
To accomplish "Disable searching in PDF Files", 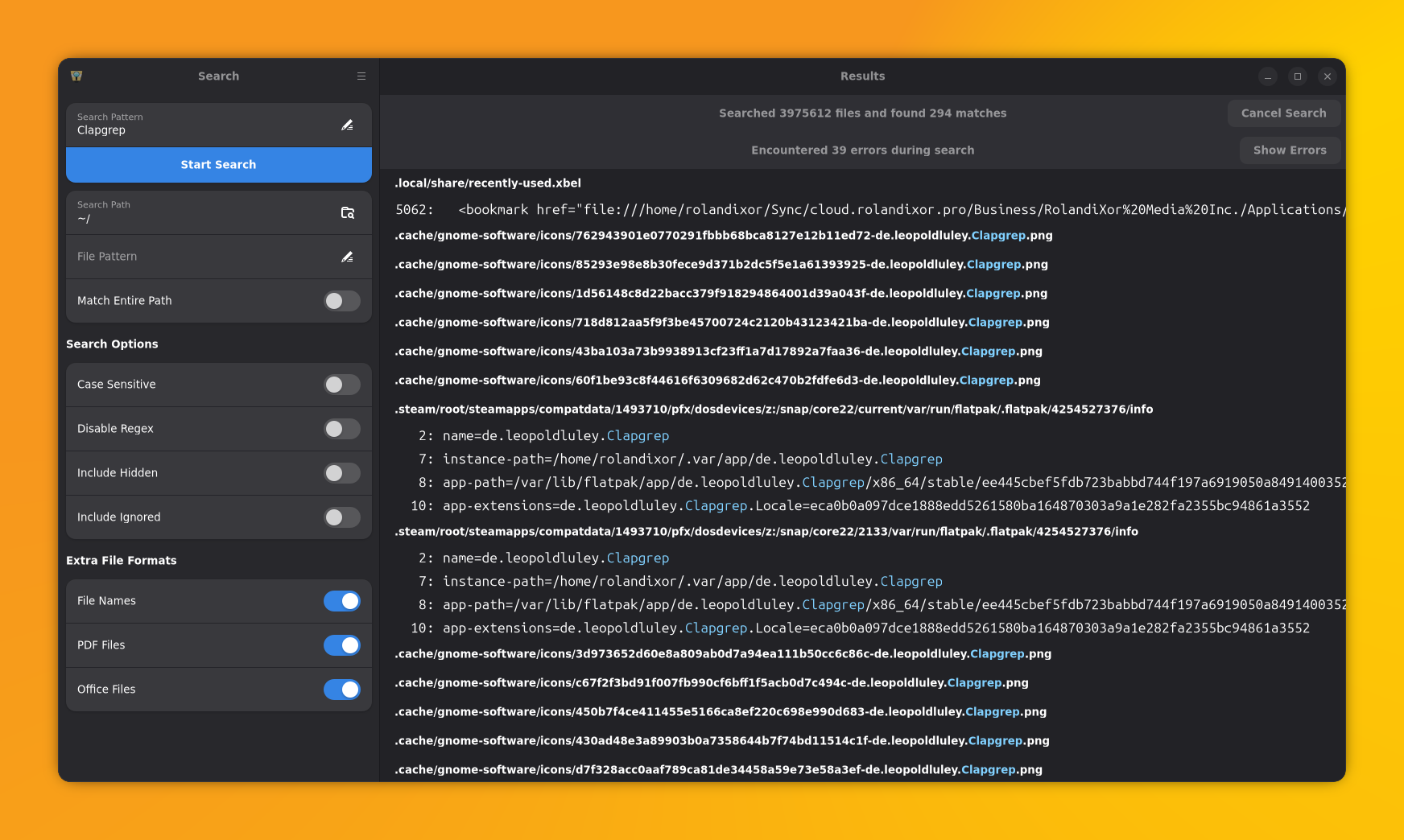I will click(x=341, y=644).
